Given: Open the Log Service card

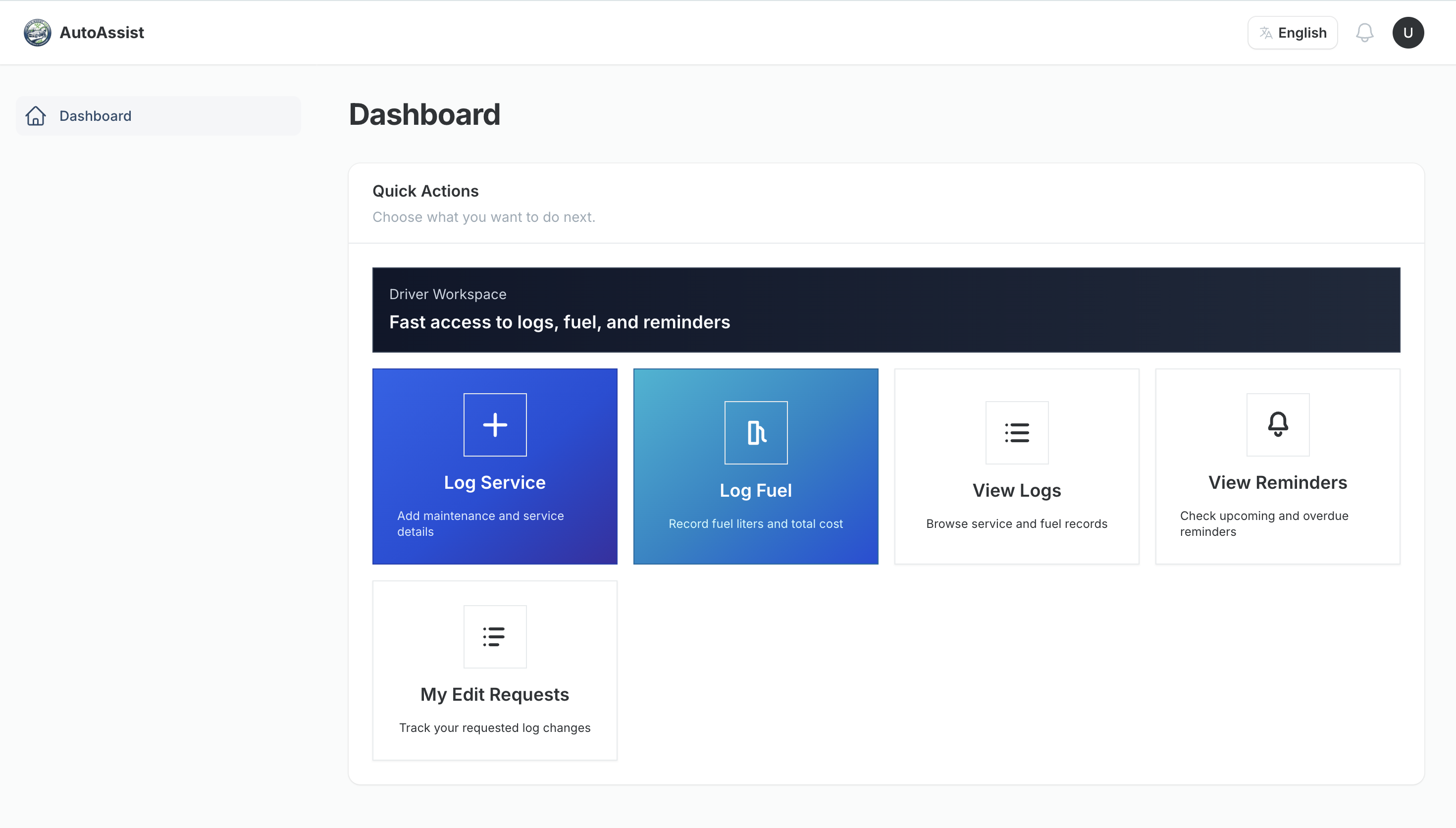Looking at the screenshot, I should pyautogui.click(x=494, y=466).
